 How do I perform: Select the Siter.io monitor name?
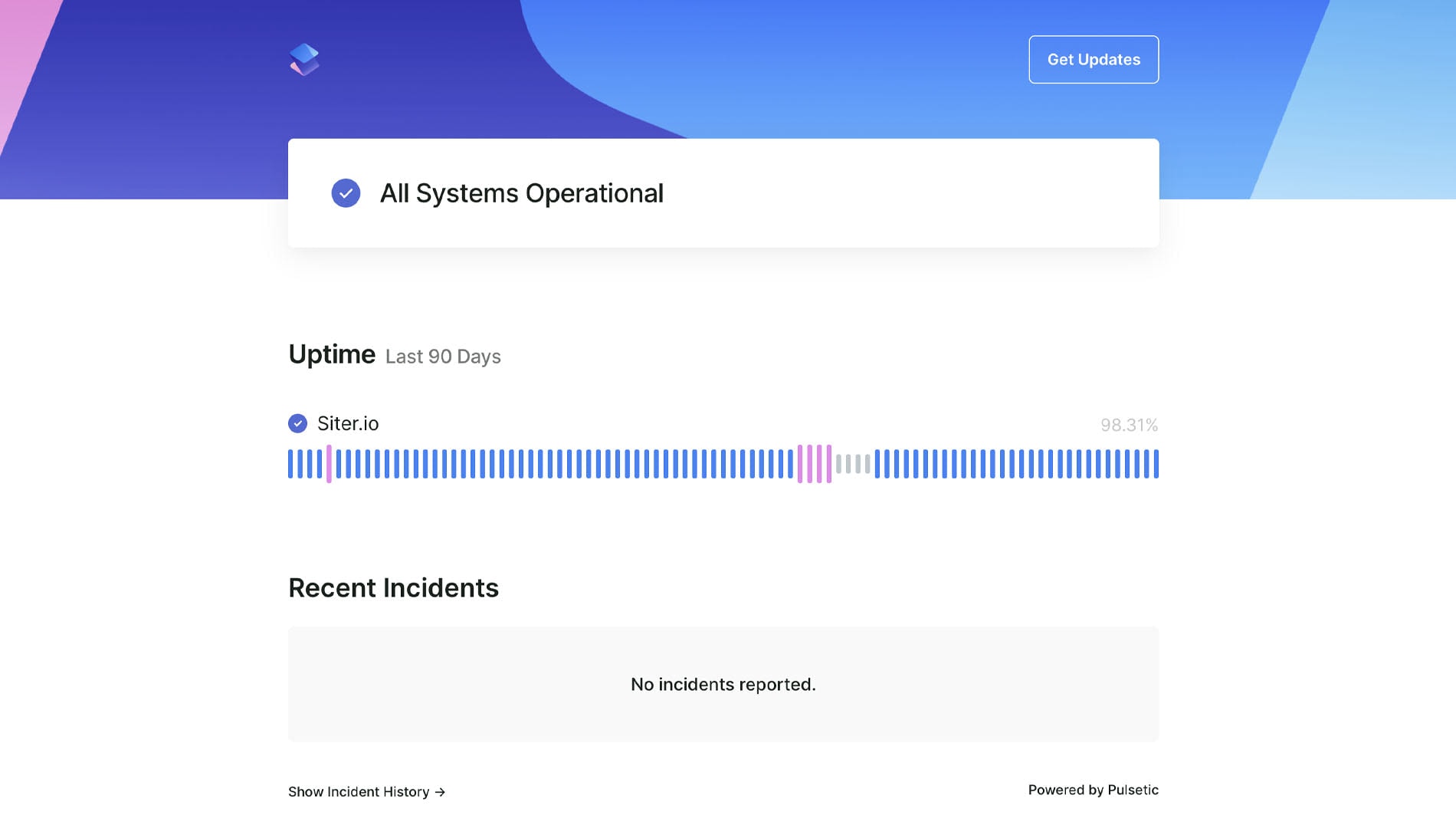click(x=348, y=423)
